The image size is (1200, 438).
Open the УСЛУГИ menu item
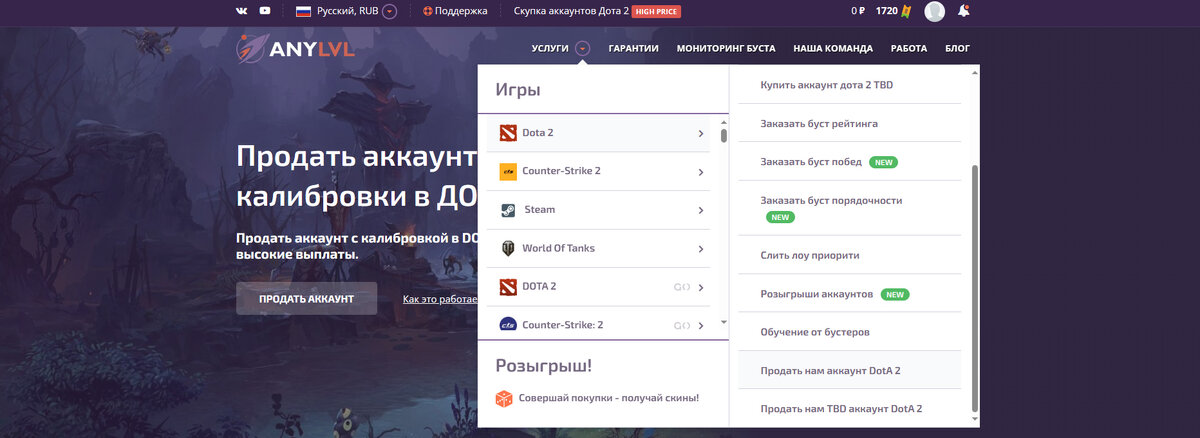coord(550,48)
